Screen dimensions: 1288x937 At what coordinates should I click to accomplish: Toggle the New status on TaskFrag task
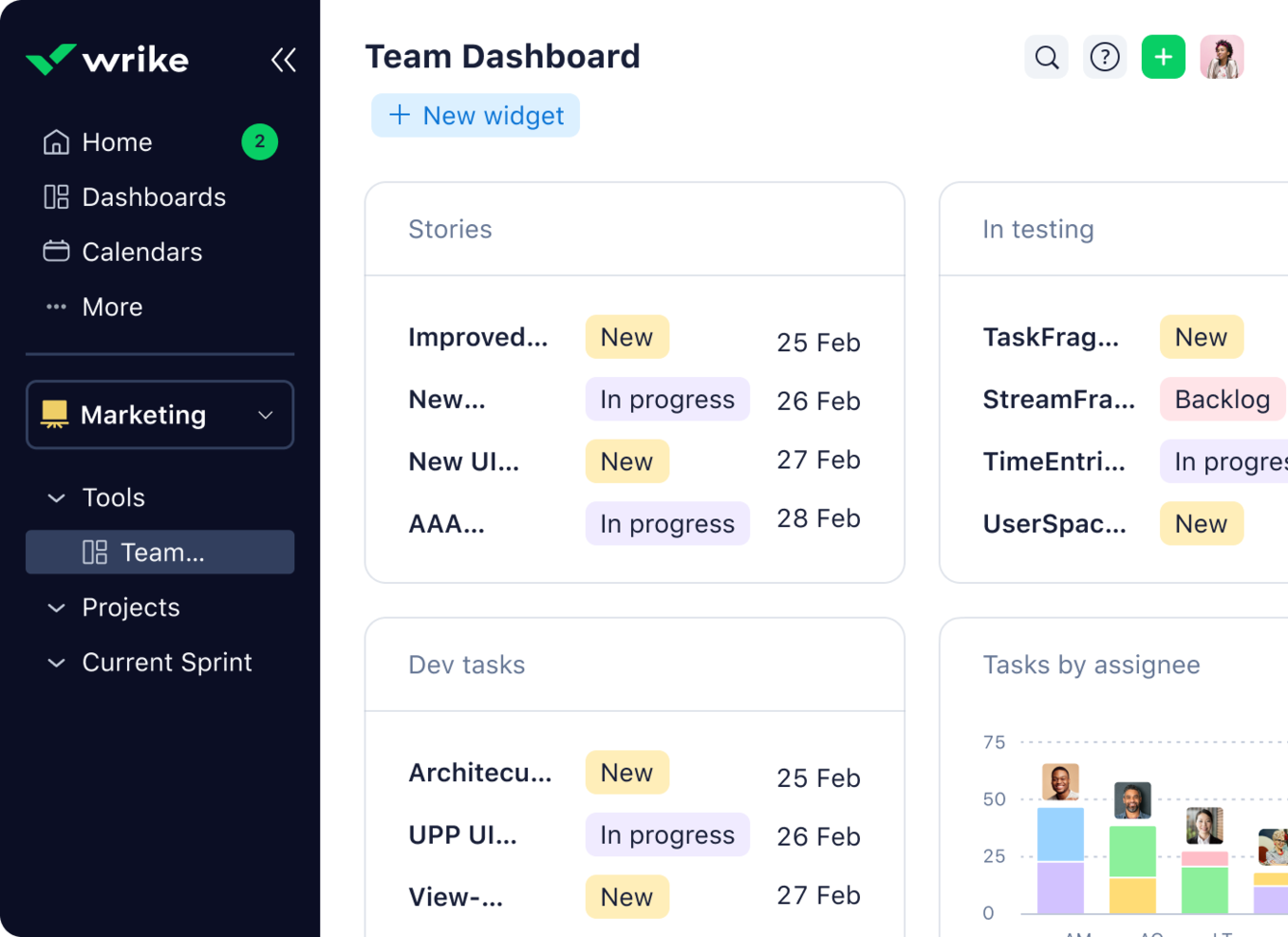click(x=1201, y=336)
